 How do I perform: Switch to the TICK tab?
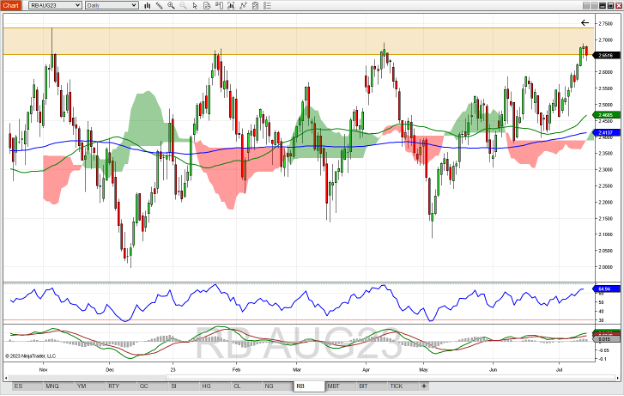pos(403,386)
